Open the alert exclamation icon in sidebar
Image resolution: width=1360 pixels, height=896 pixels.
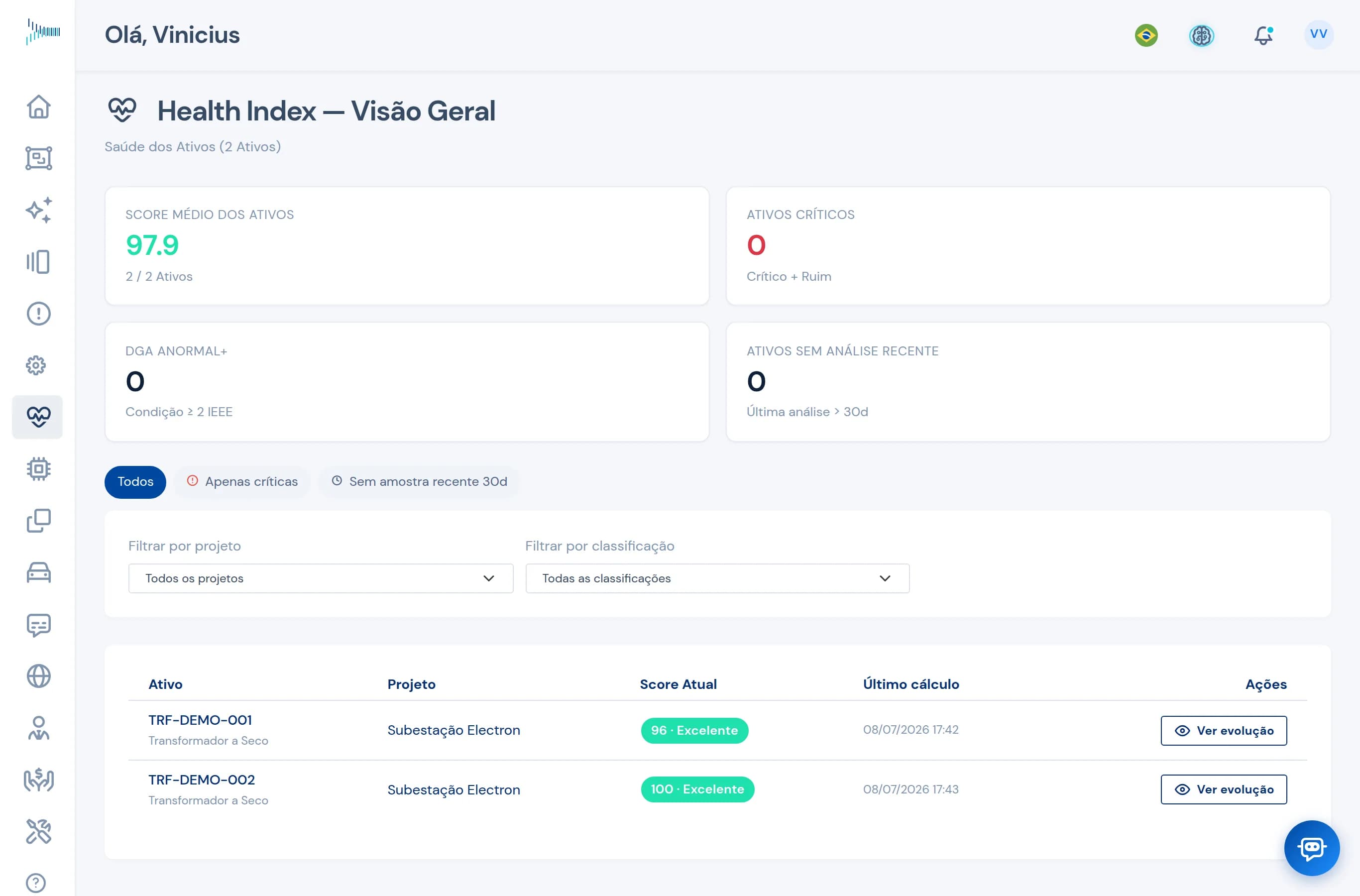point(38,314)
